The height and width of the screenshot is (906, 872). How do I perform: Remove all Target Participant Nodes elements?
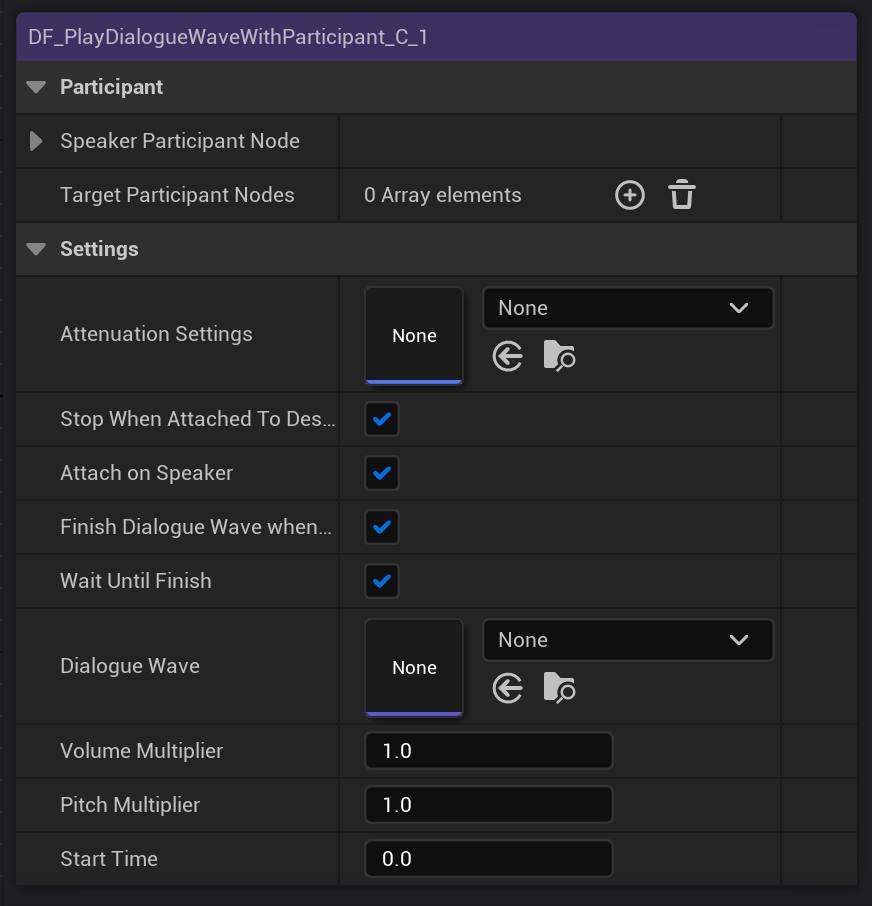682,195
